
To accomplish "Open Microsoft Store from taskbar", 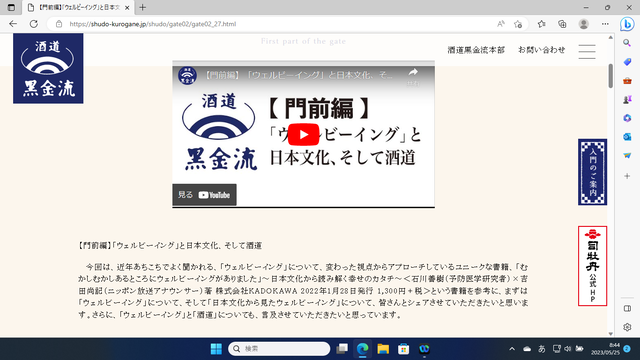I will [x=404, y=349].
